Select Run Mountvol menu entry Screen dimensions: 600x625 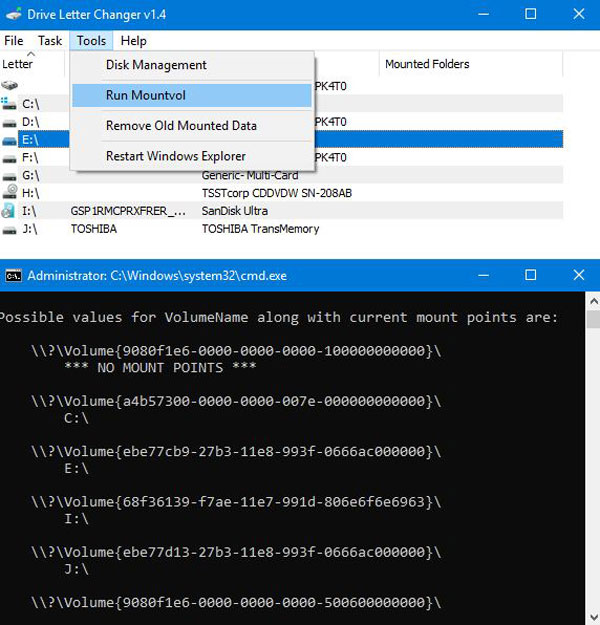pyautogui.click(x=146, y=95)
